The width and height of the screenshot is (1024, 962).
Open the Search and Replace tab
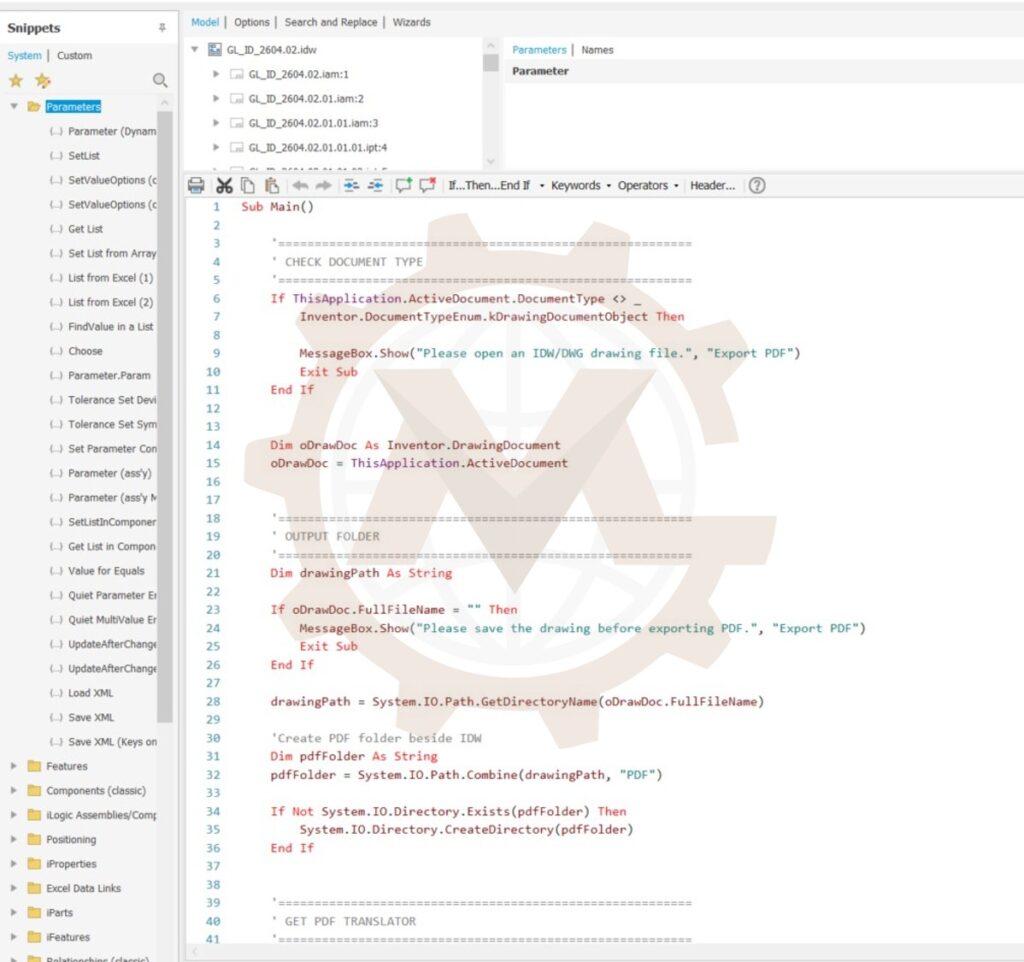[x=331, y=22]
